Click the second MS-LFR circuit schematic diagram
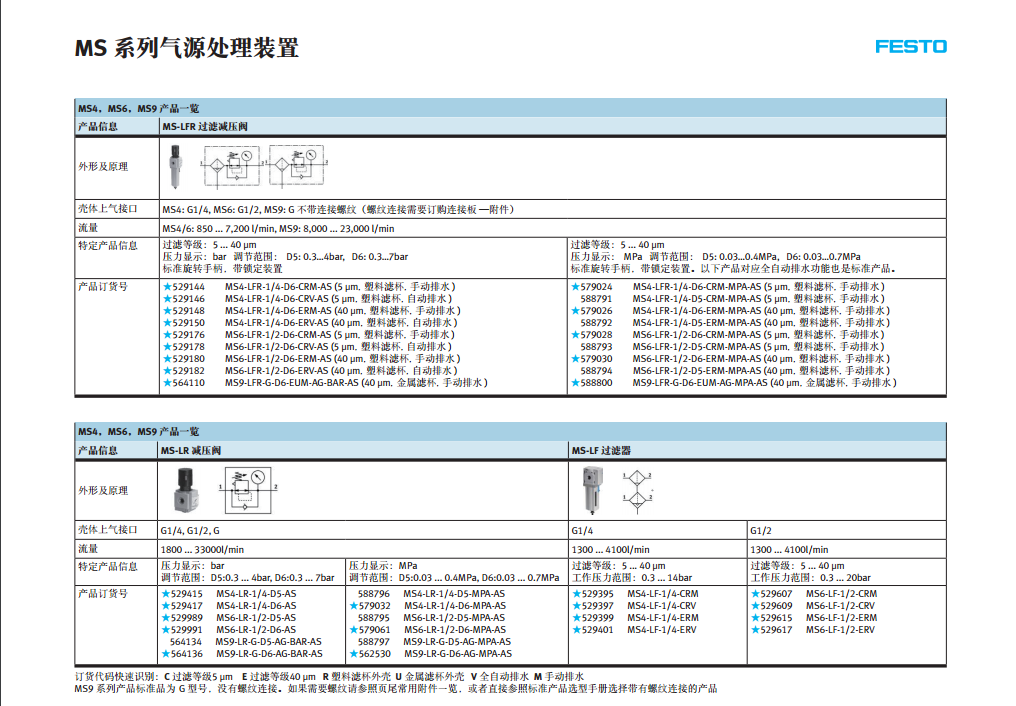The height and width of the screenshot is (706, 1016). (297, 166)
